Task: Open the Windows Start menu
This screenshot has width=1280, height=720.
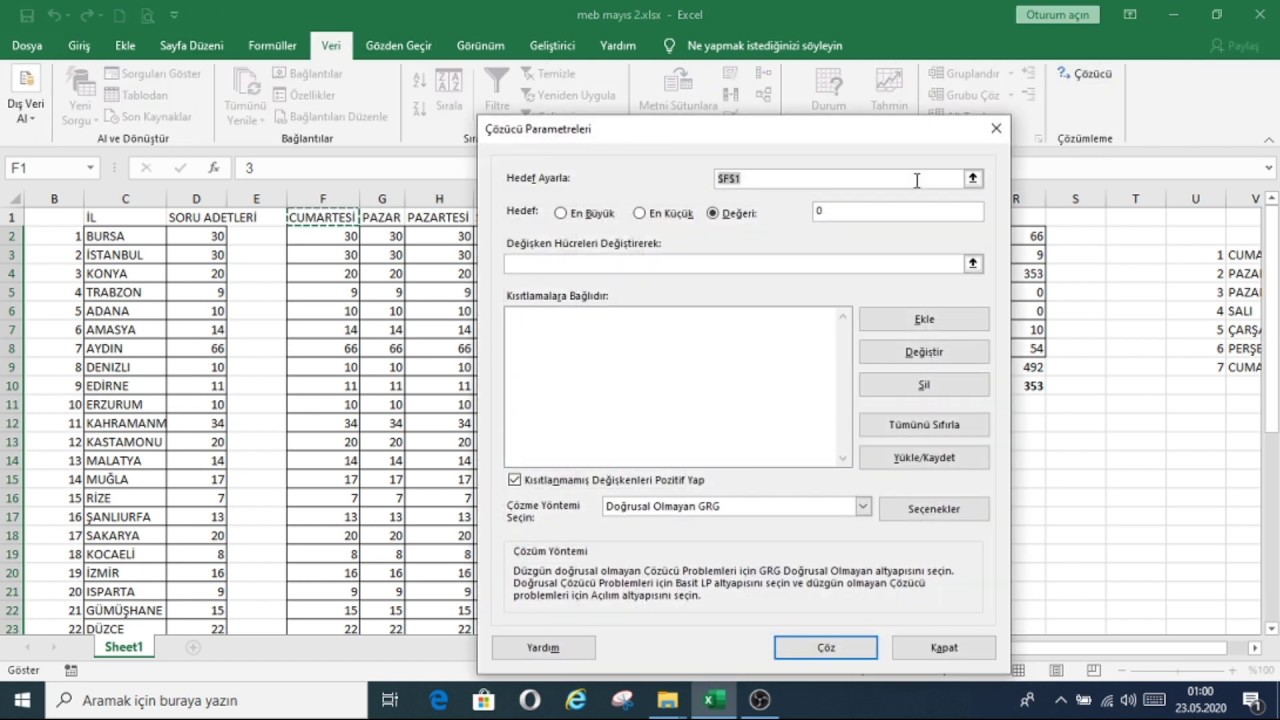Action: (x=22, y=700)
